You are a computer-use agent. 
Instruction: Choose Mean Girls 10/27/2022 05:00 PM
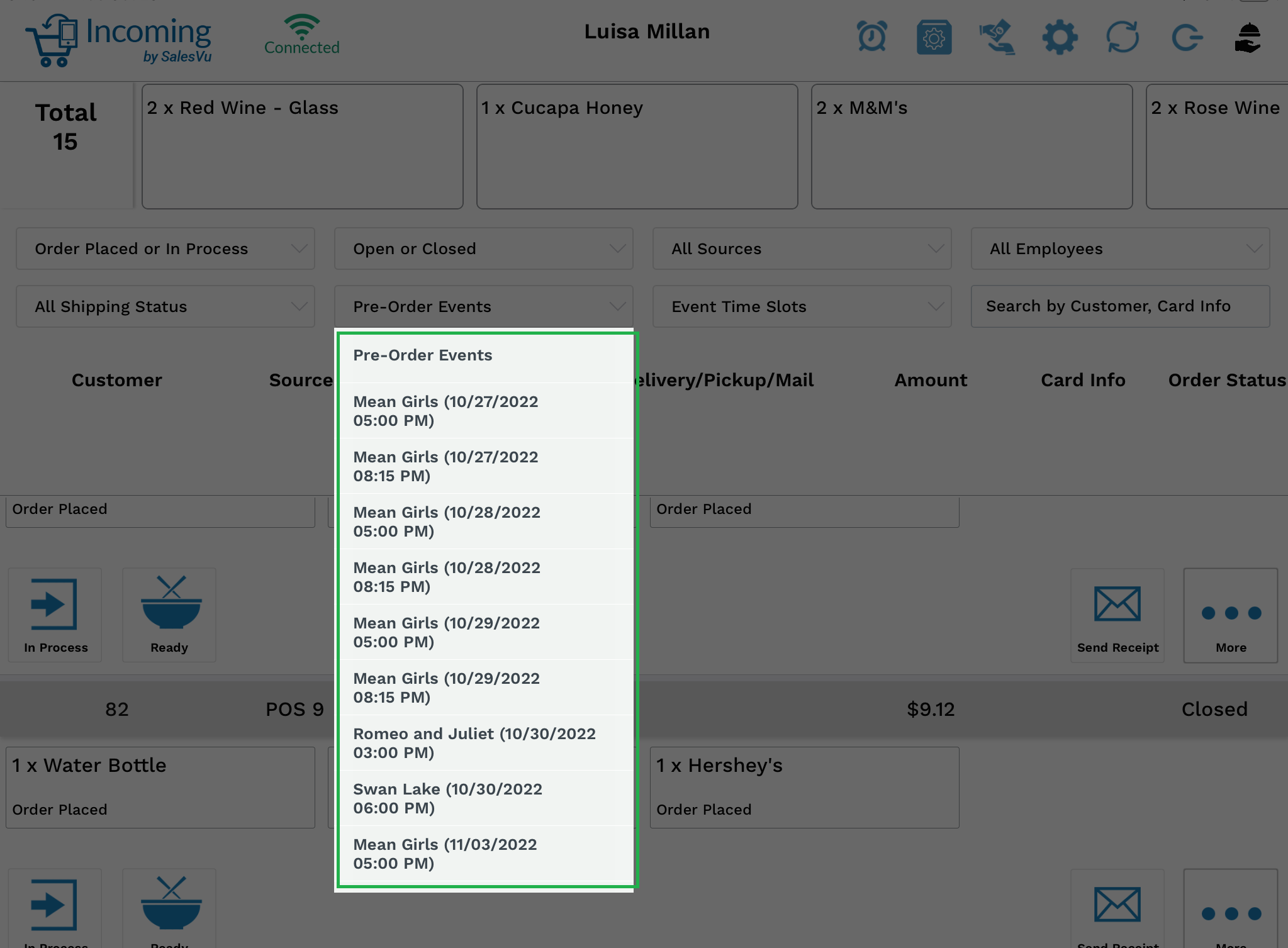point(486,411)
